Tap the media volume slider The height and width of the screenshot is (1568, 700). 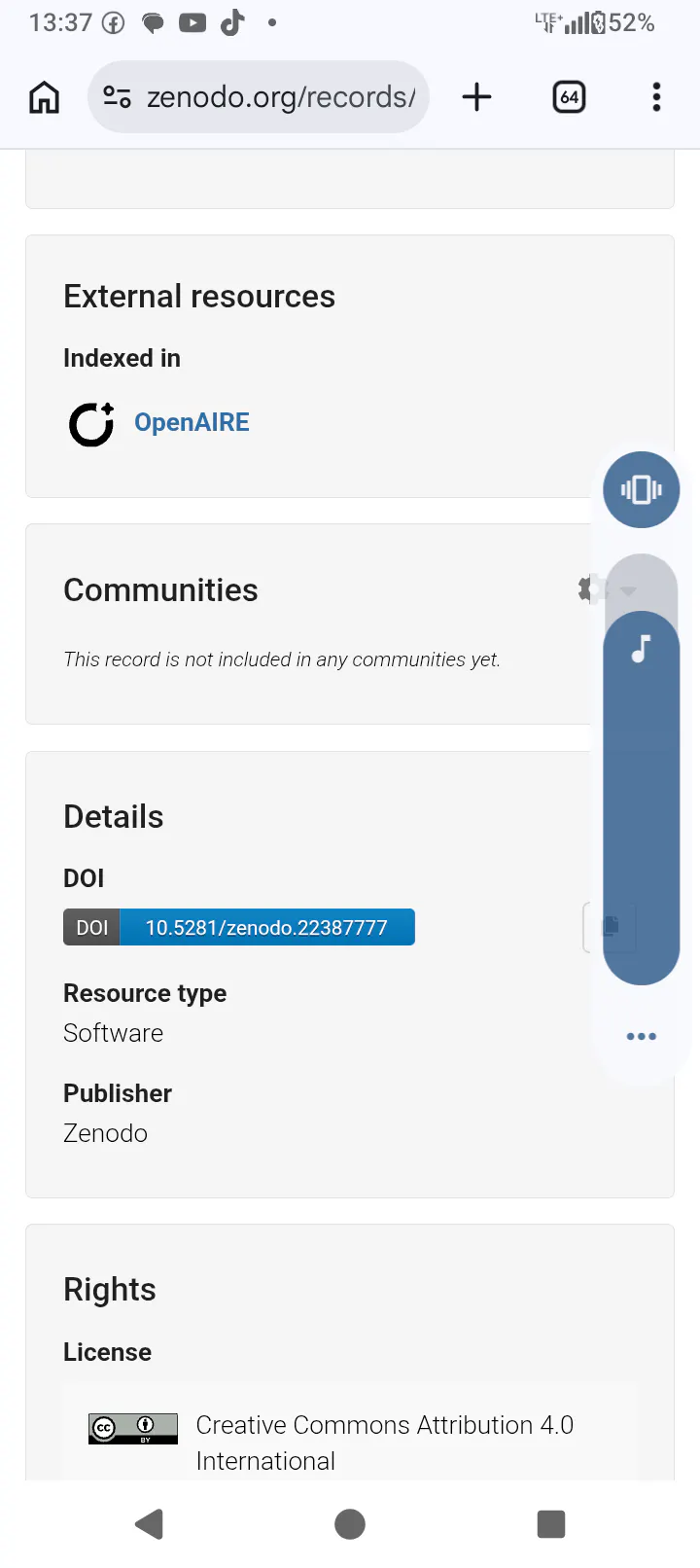[x=641, y=768]
